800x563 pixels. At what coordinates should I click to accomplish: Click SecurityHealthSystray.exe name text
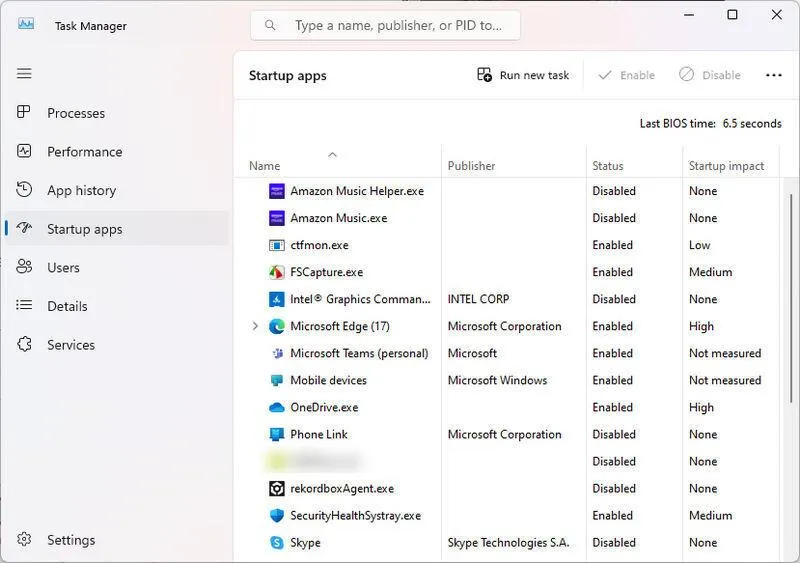356,516
